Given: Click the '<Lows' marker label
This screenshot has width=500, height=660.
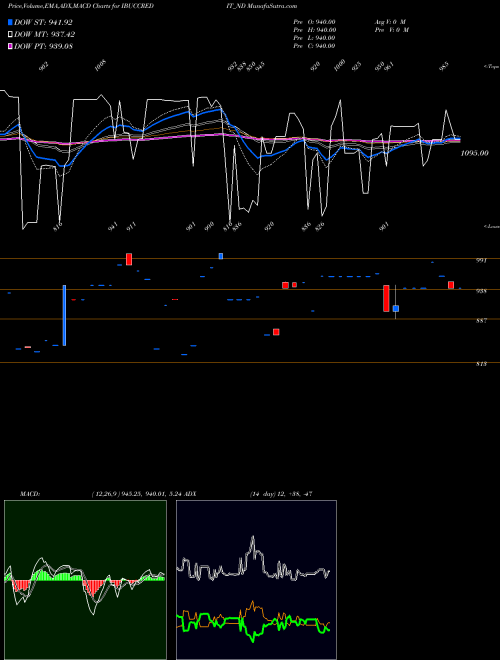Looking at the screenshot, I should pyautogui.click(x=492, y=226).
